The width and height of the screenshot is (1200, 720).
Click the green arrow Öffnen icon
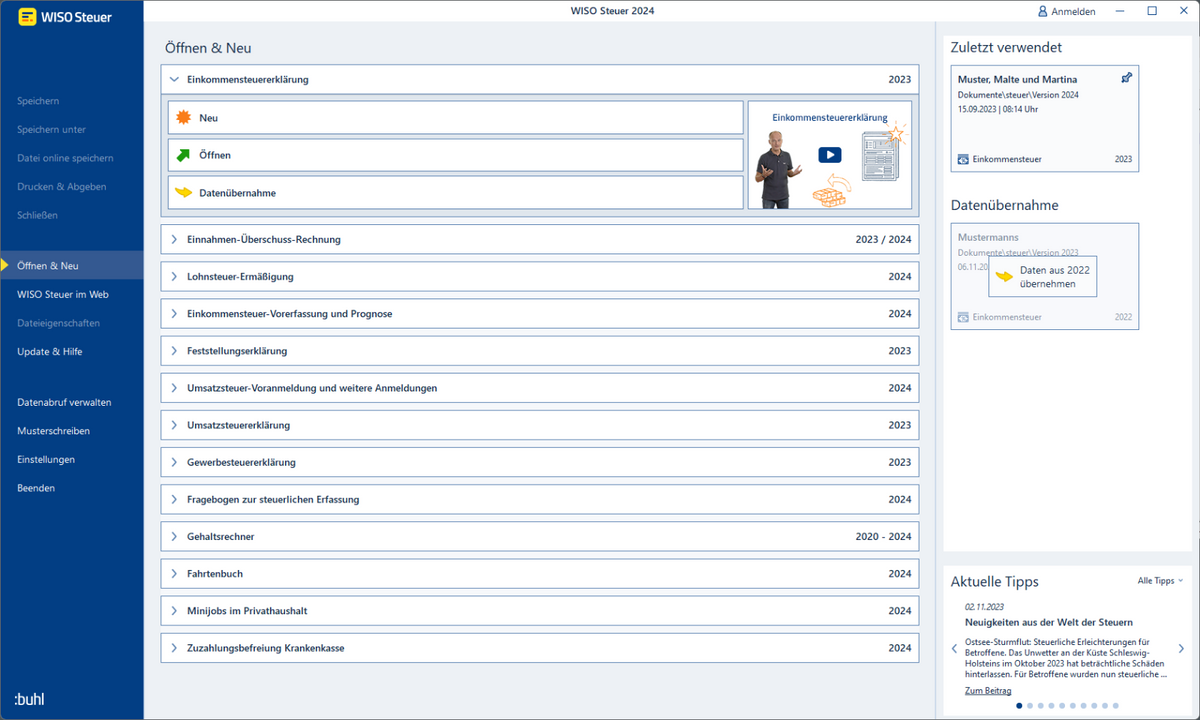pyautogui.click(x=183, y=155)
